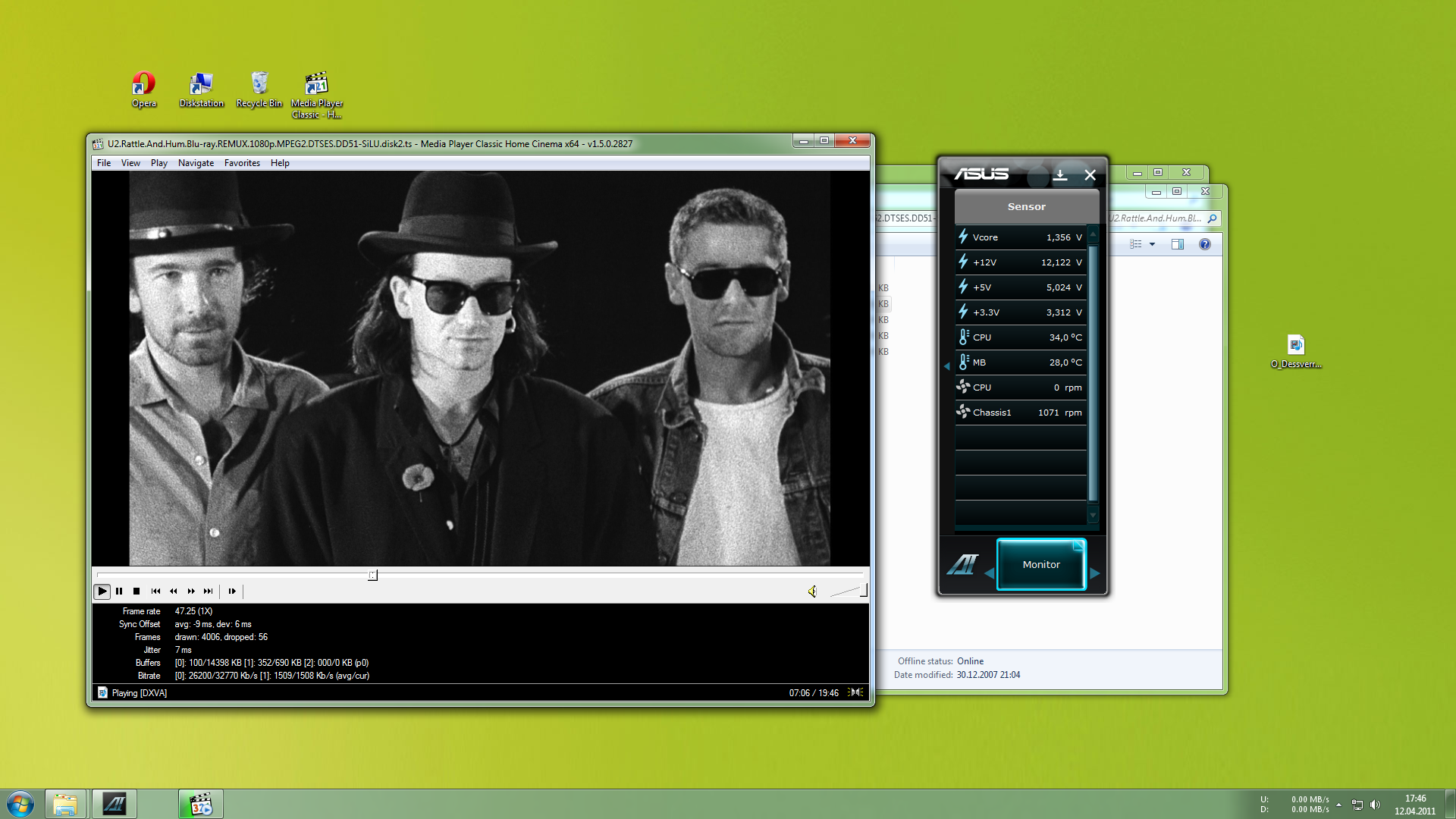
Task: Skip to the previous chapter/file
Action: click(155, 591)
